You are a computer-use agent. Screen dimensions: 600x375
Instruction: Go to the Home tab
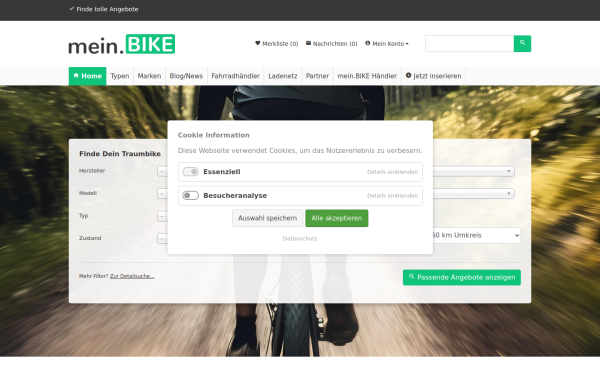click(x=88, y=76)
